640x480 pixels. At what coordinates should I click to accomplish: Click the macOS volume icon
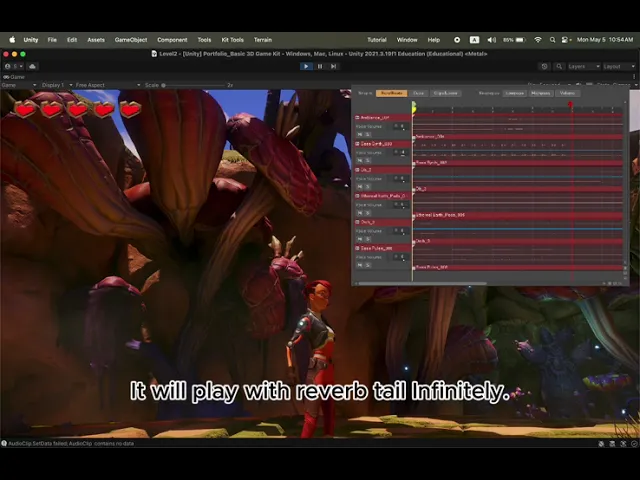(491, 40)
